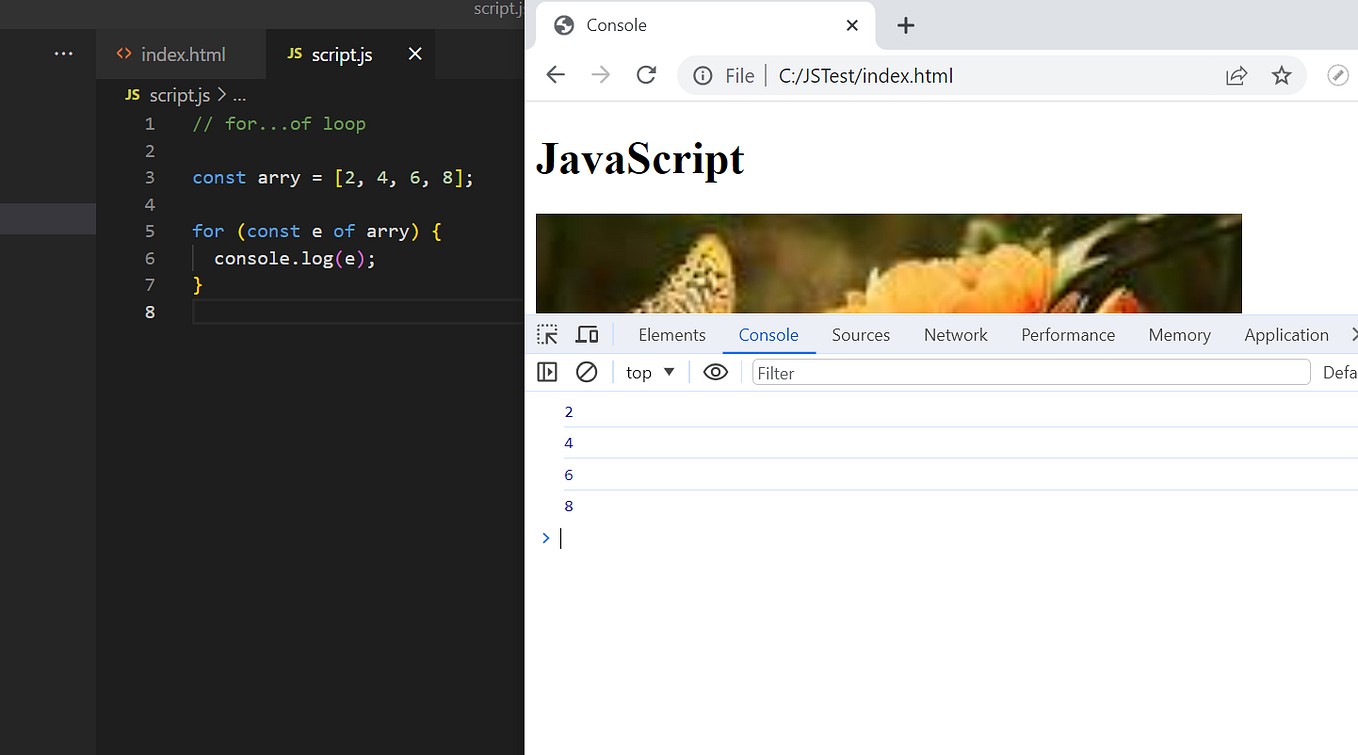1358x755 pixels.
Task: Reload the page with the refresh icon
Action: [647, 75]
